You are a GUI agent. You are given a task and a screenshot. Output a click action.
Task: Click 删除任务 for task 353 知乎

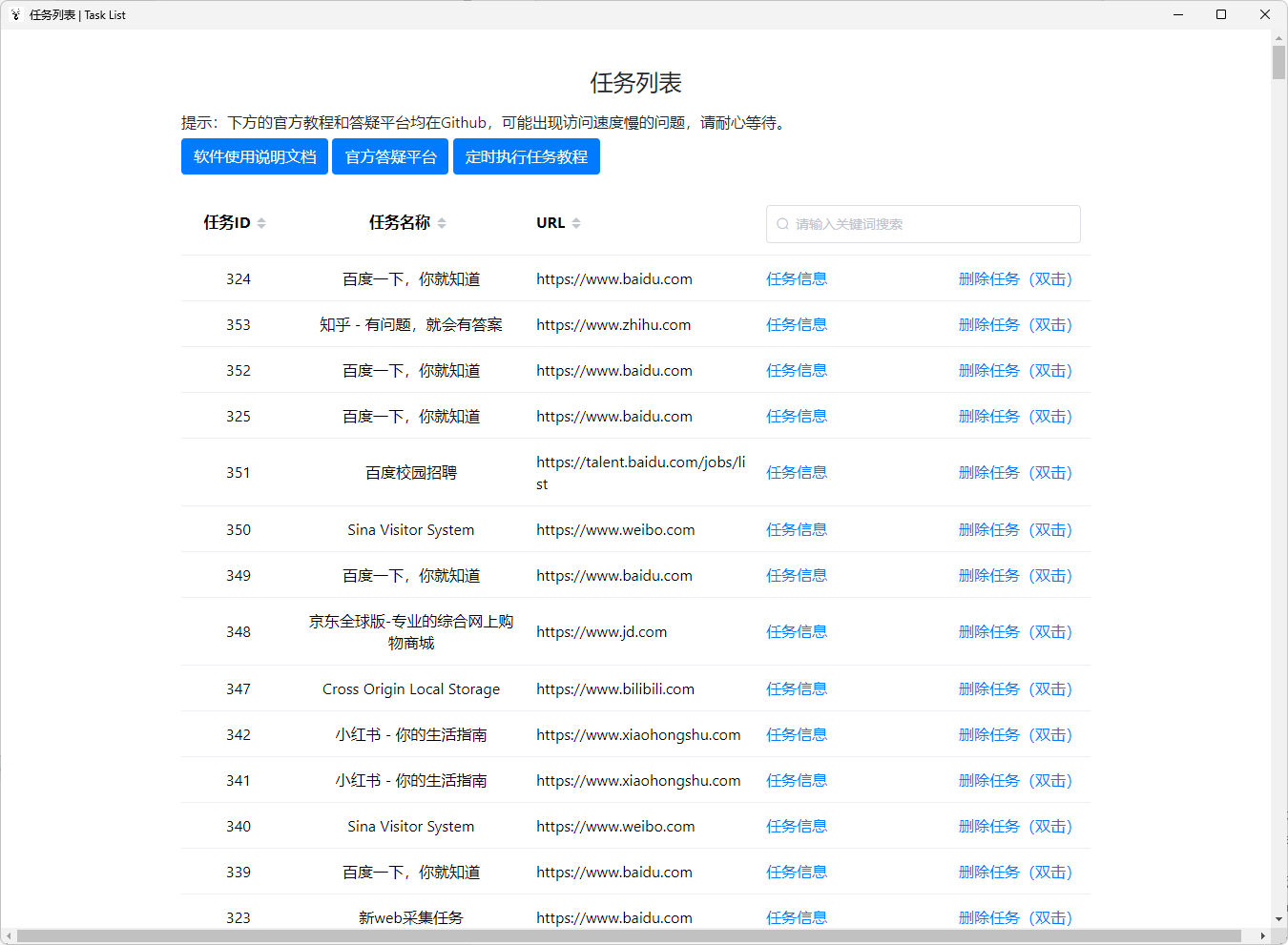click(x=1016, y=324)
